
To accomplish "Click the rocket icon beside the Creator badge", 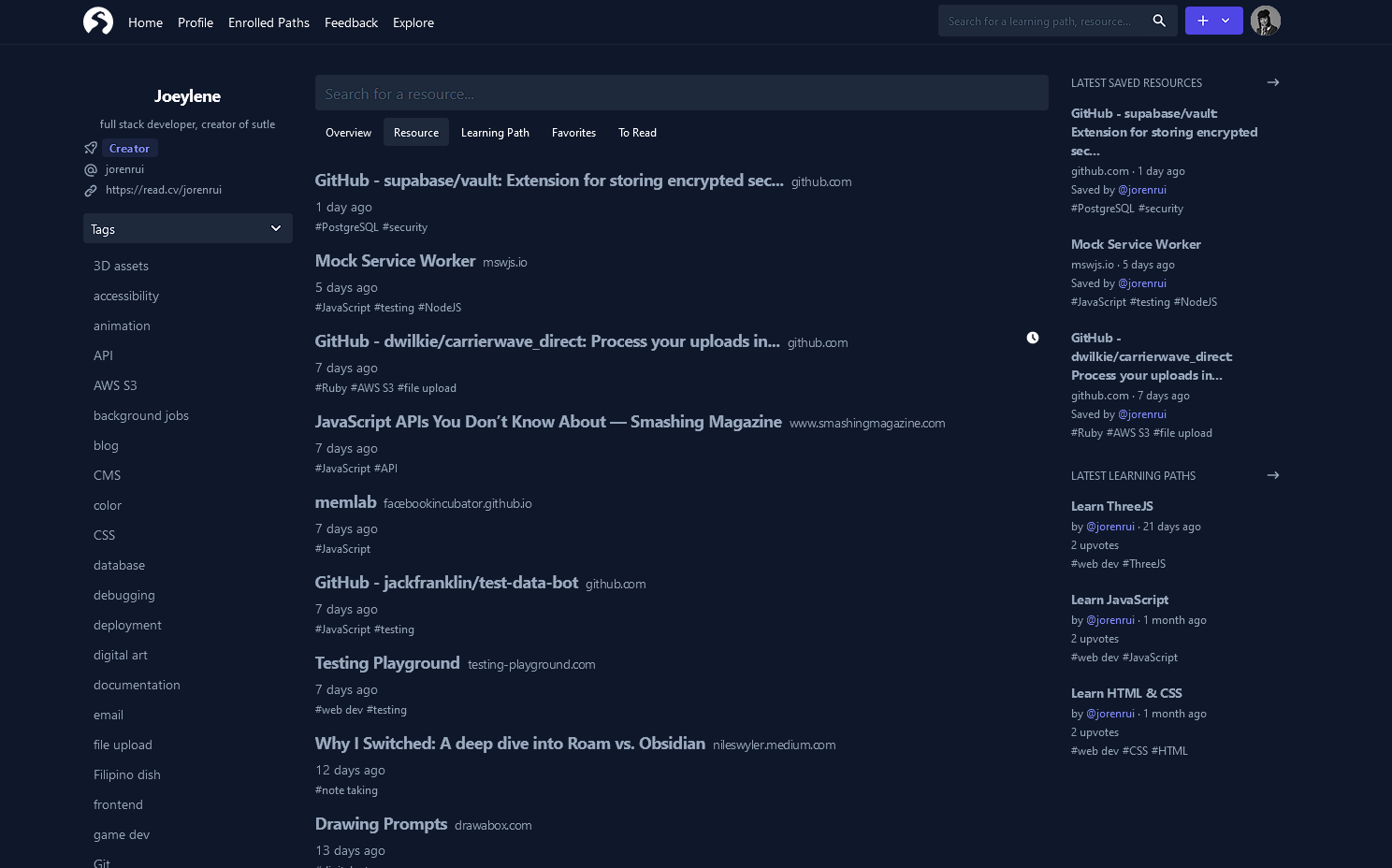I will [90, 148].
